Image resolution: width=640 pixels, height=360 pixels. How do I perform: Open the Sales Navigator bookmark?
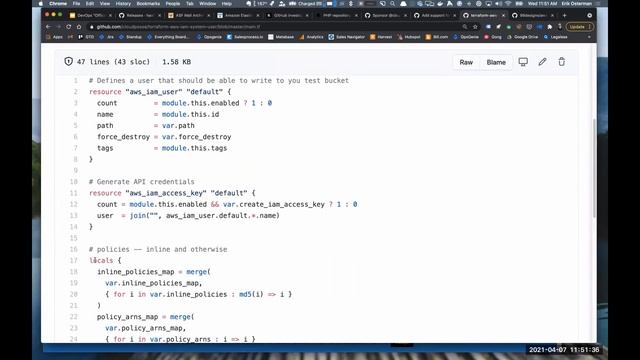[347, 37]
